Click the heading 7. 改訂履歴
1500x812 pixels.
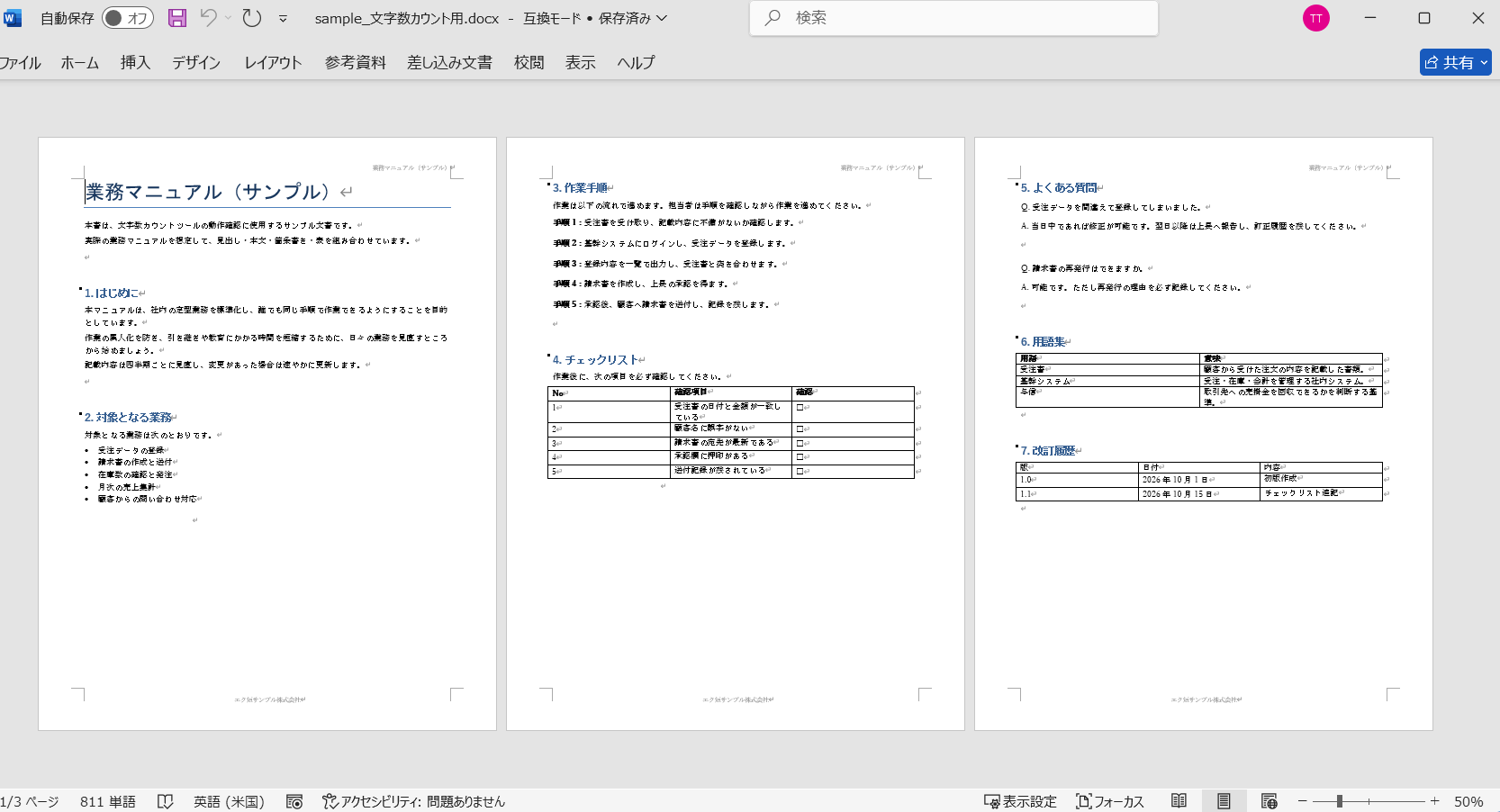tap(1048, 450)
